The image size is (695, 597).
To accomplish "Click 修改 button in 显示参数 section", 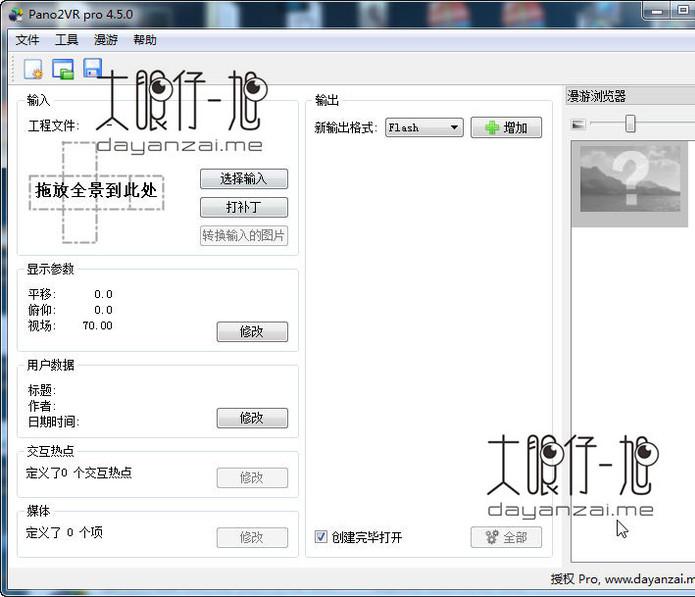I will pos(252,332).
